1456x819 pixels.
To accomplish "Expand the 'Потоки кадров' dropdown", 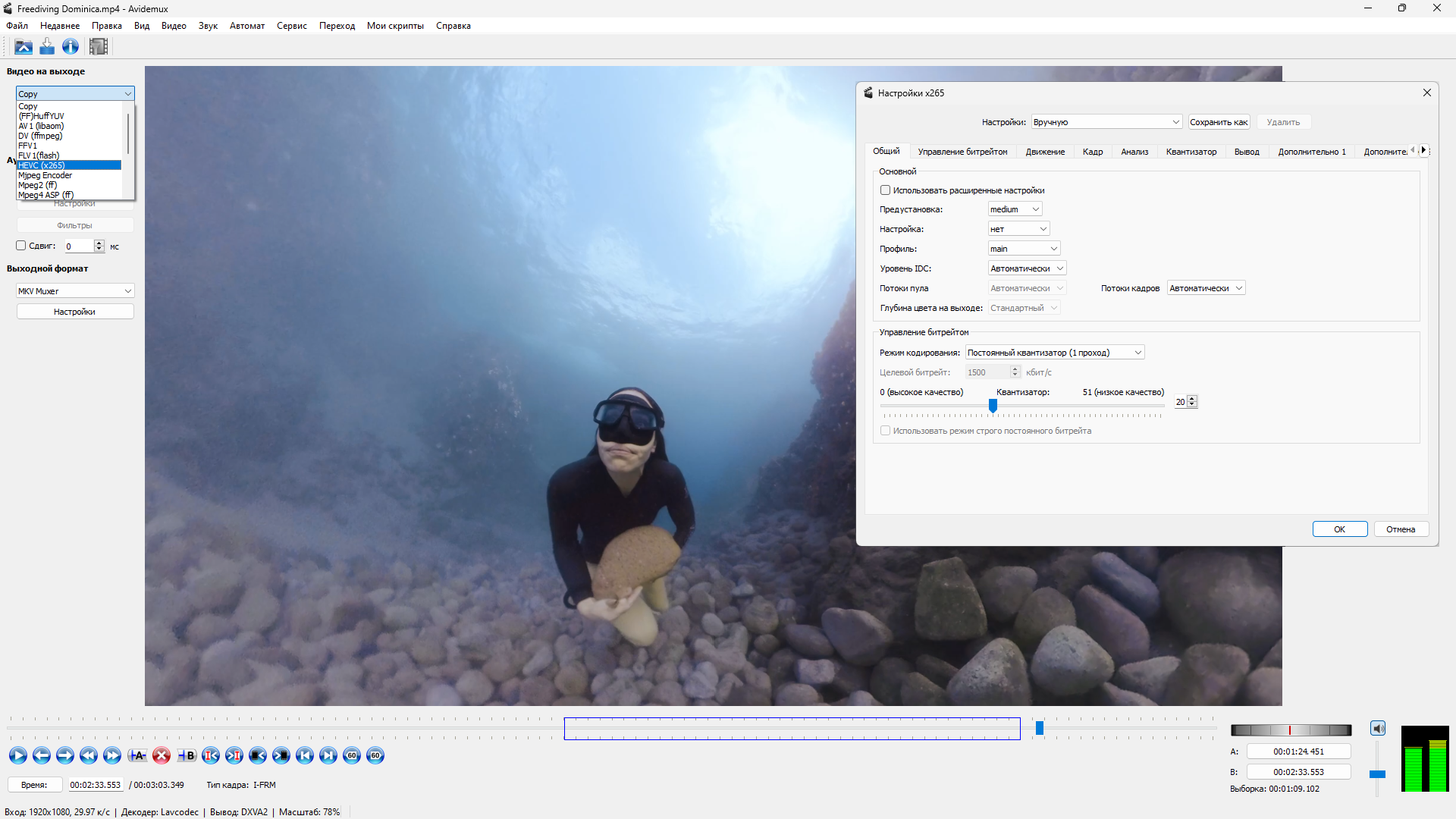I will pos(1206,288).
